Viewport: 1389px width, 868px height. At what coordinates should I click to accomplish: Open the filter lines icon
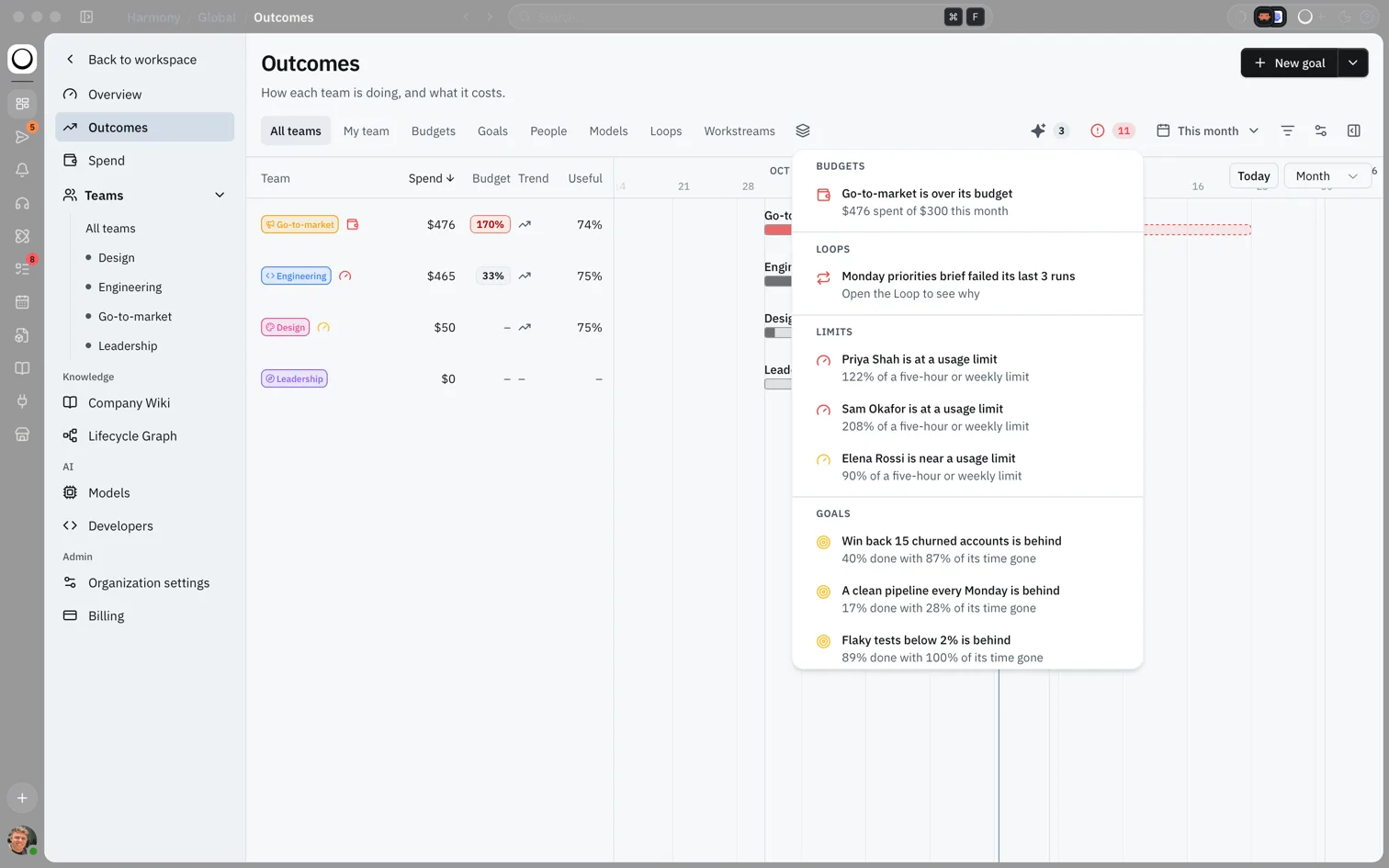[x=1287, y=130]
